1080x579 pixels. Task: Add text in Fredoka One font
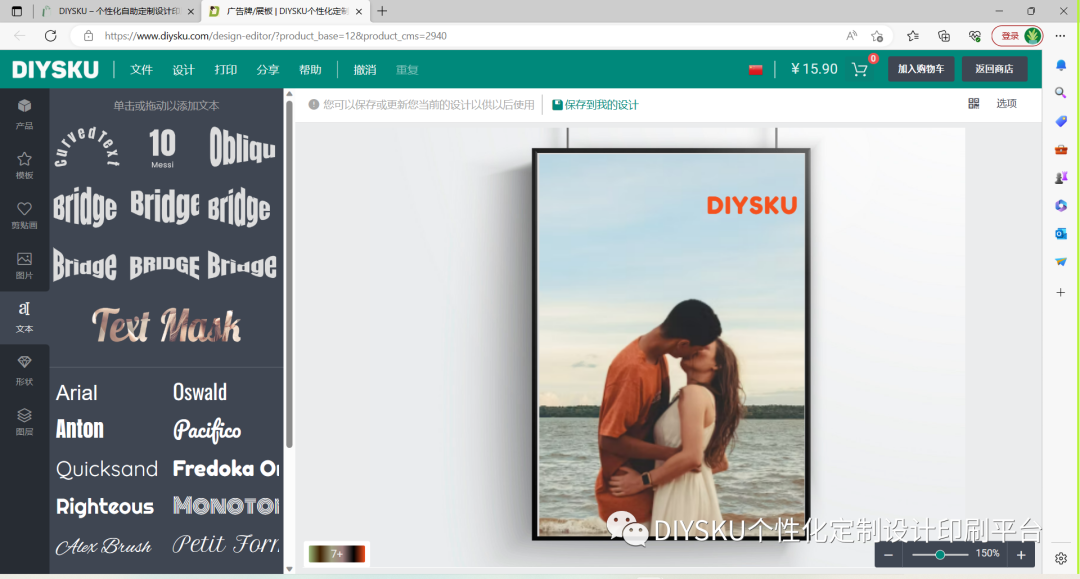(x=226, y=468)
